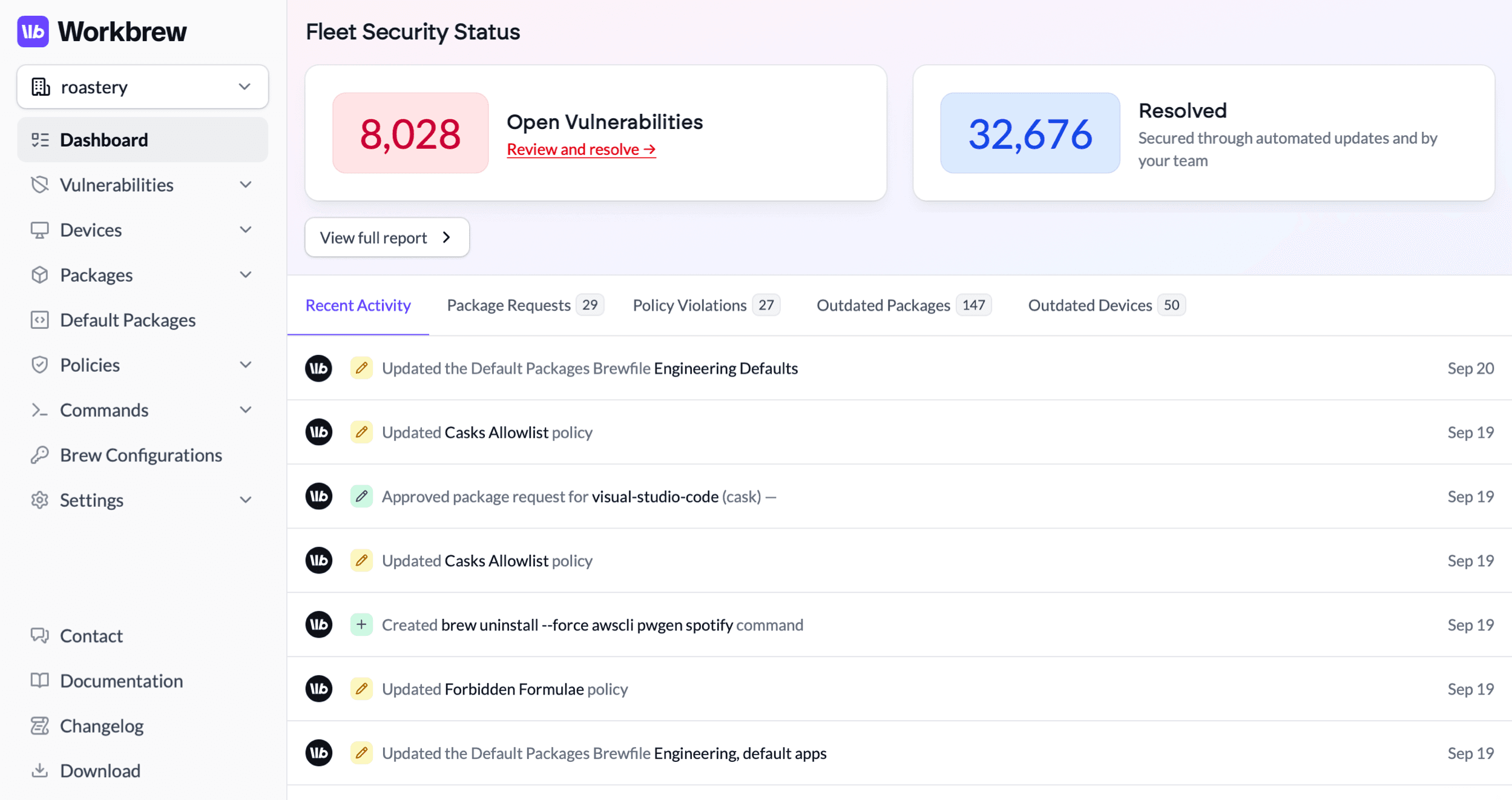Expand the Devices submenu chevron
The width and height of the screenshot is (1512, 800).
(245, 230)
